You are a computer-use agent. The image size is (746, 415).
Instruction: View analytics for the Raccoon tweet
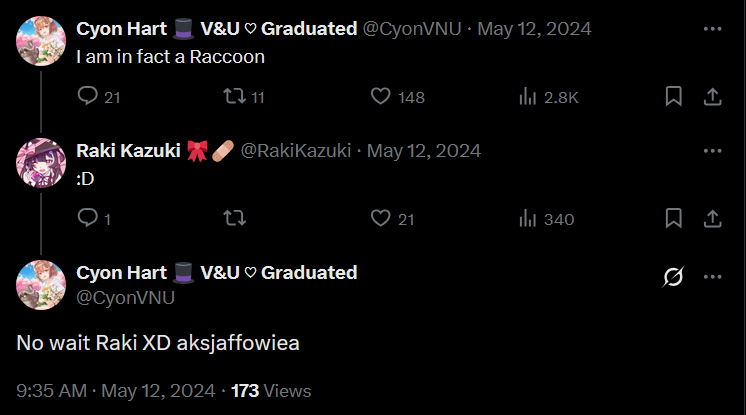(x=528, y=97)
